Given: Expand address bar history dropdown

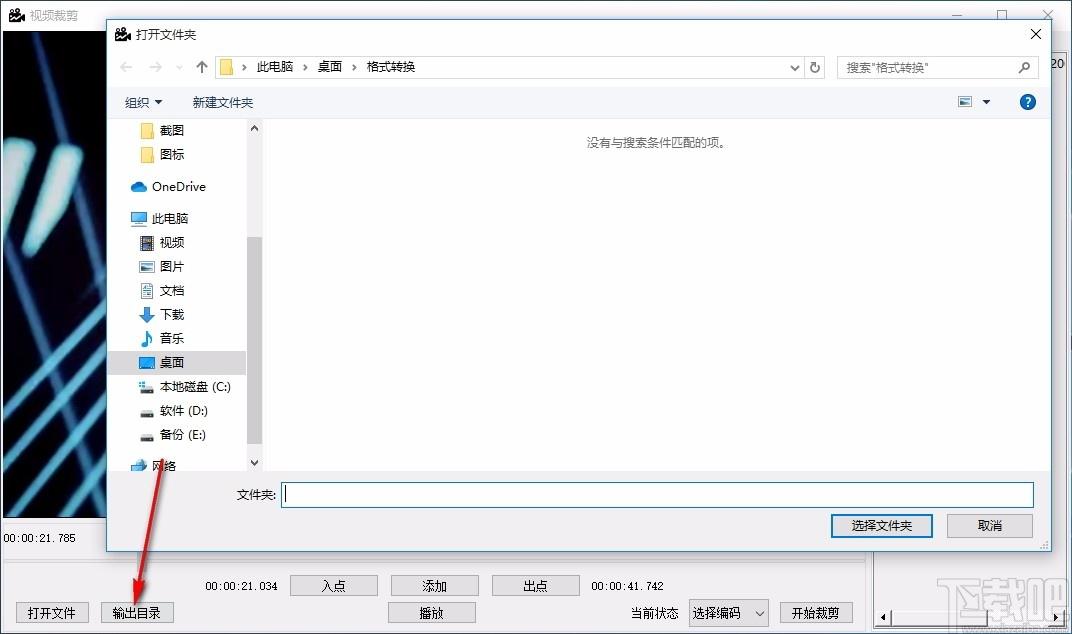Looking at the screenshot, I should (x=794, y=68).
